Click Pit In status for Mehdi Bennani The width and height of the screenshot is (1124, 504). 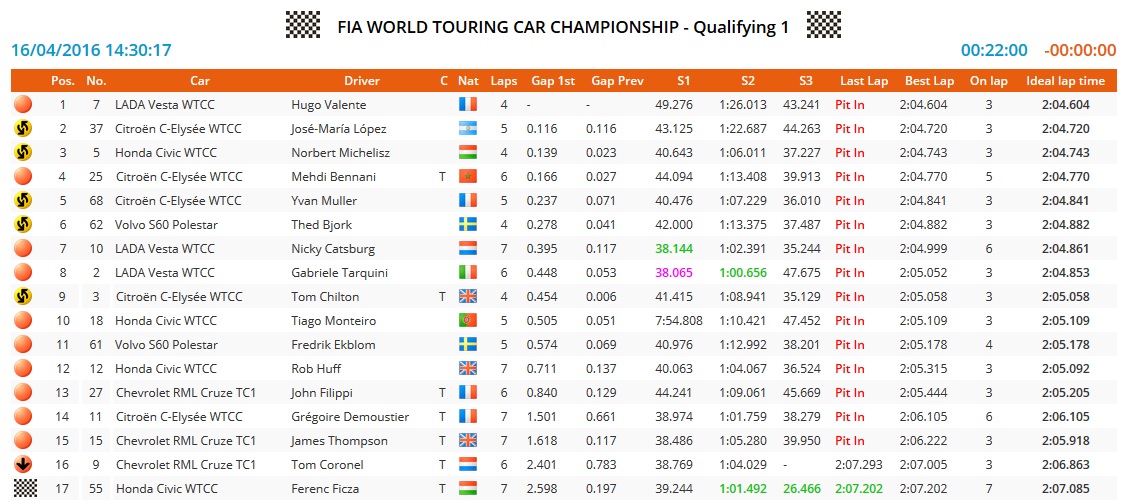coord(850,176)
